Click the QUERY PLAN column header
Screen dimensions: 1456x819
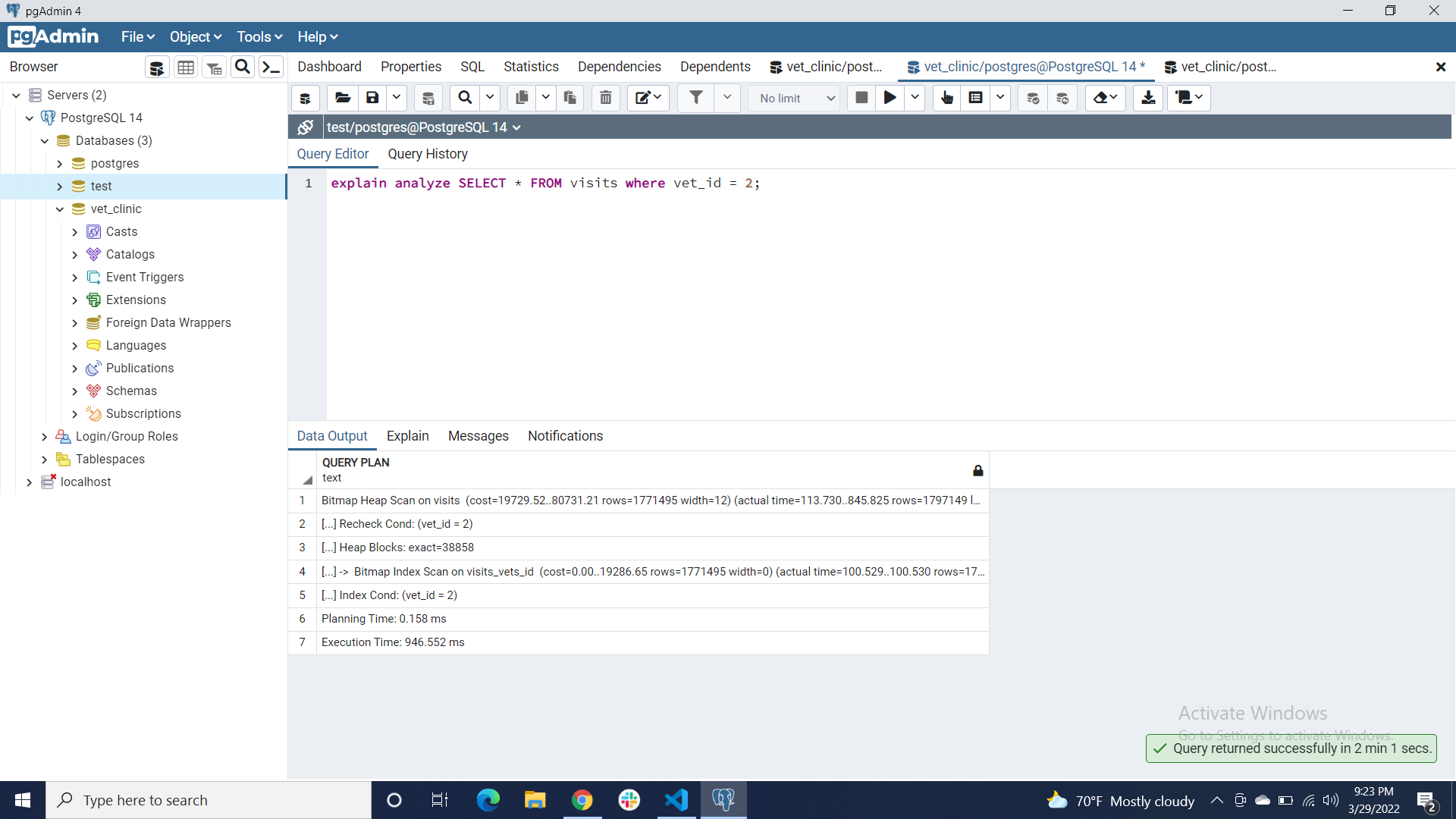point(356,463)
